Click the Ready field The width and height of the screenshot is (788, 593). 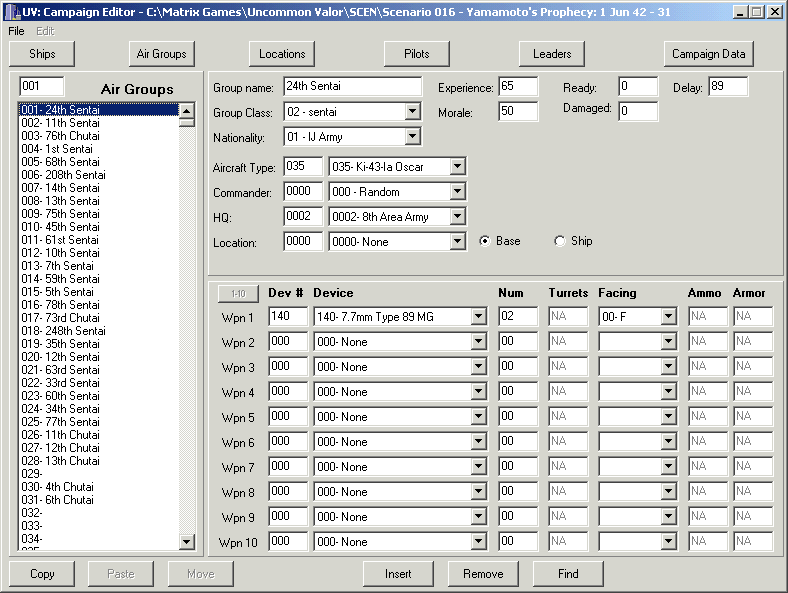(638, 86)
